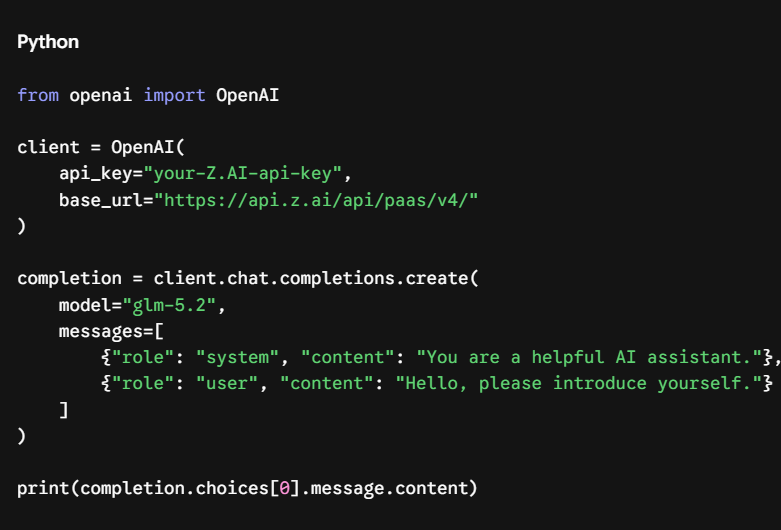
Task: Click the 'client' variable name
Action: 48,147
